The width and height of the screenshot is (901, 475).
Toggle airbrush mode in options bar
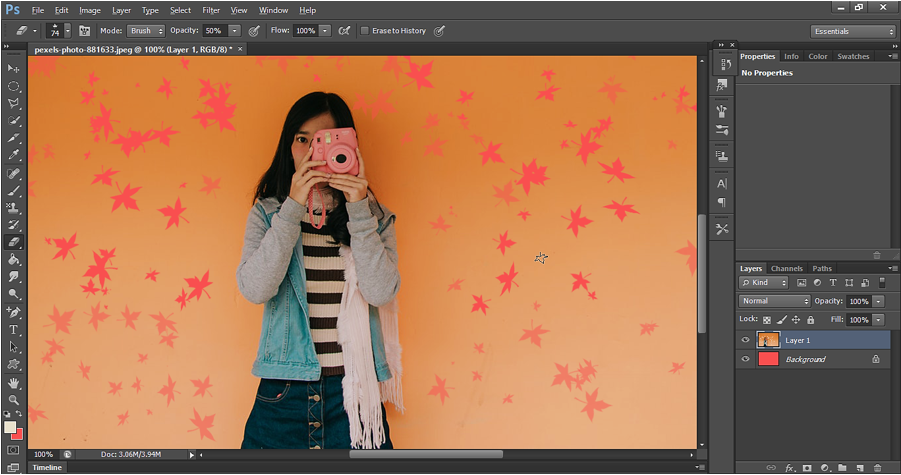click(x=344, y=31)
